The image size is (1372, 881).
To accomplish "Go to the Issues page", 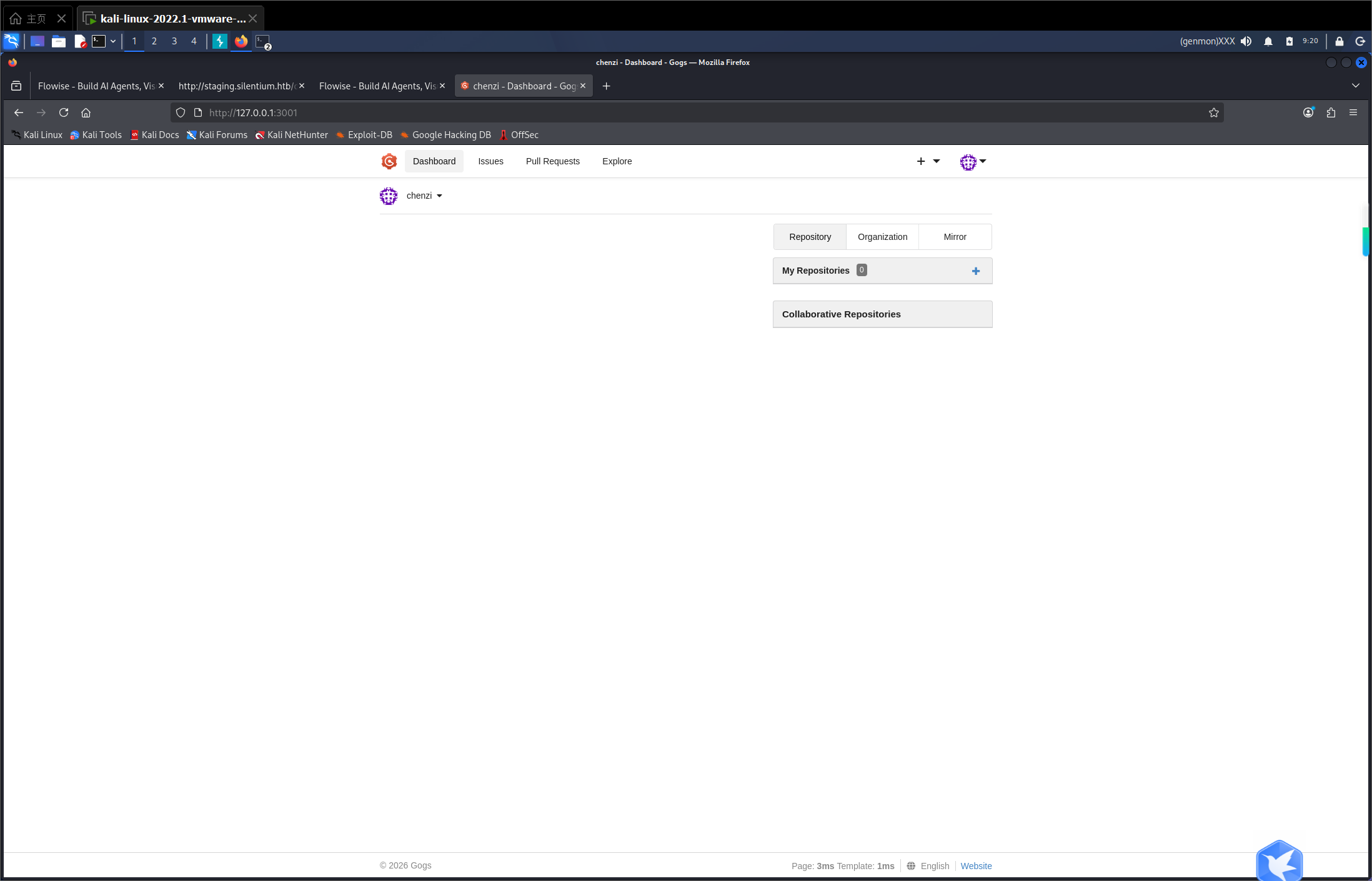I will pyautogui.click(x=490, y=161).
